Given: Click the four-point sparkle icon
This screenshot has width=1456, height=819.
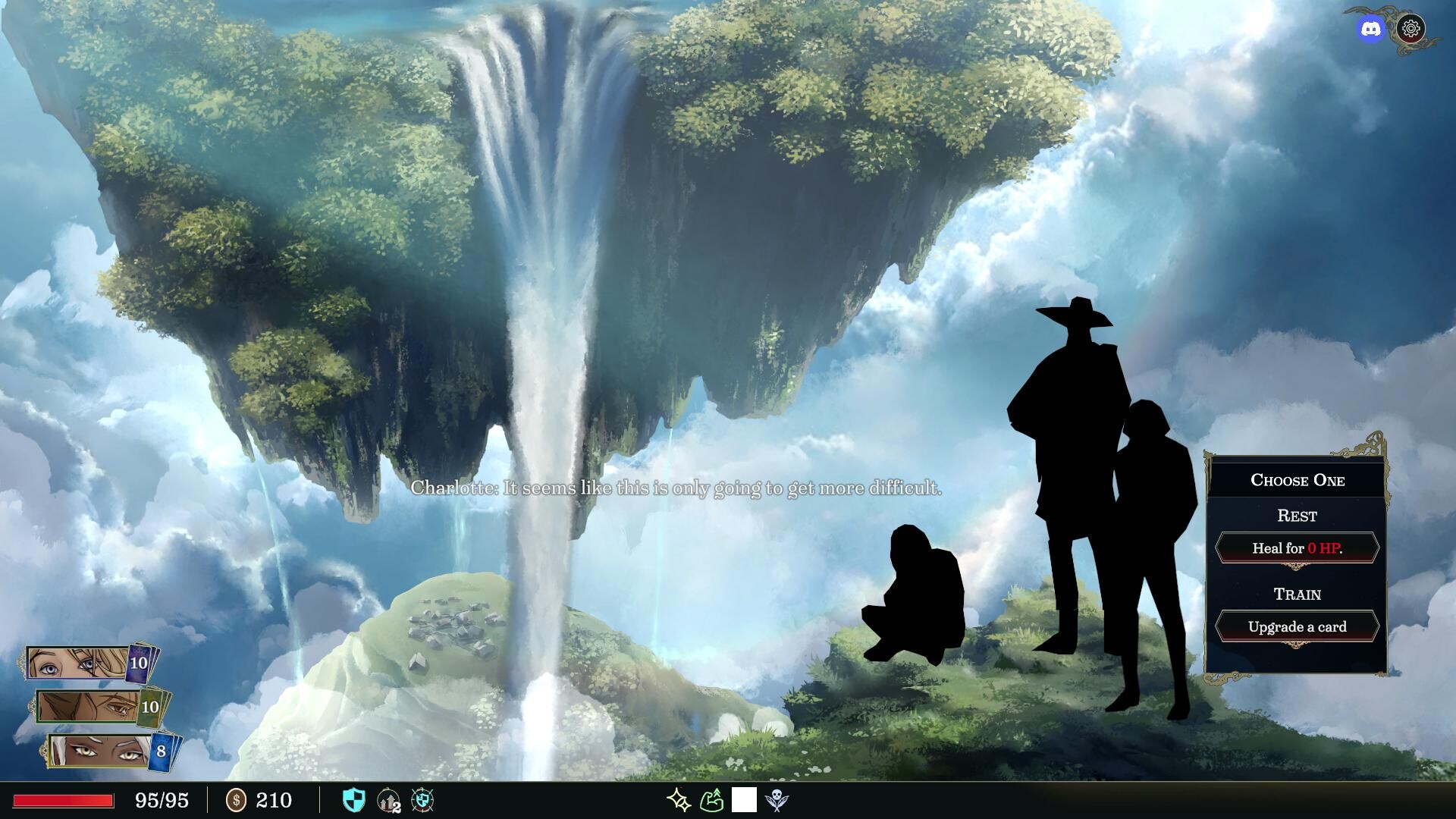Looking at the screenshot, I should [679, 800].
